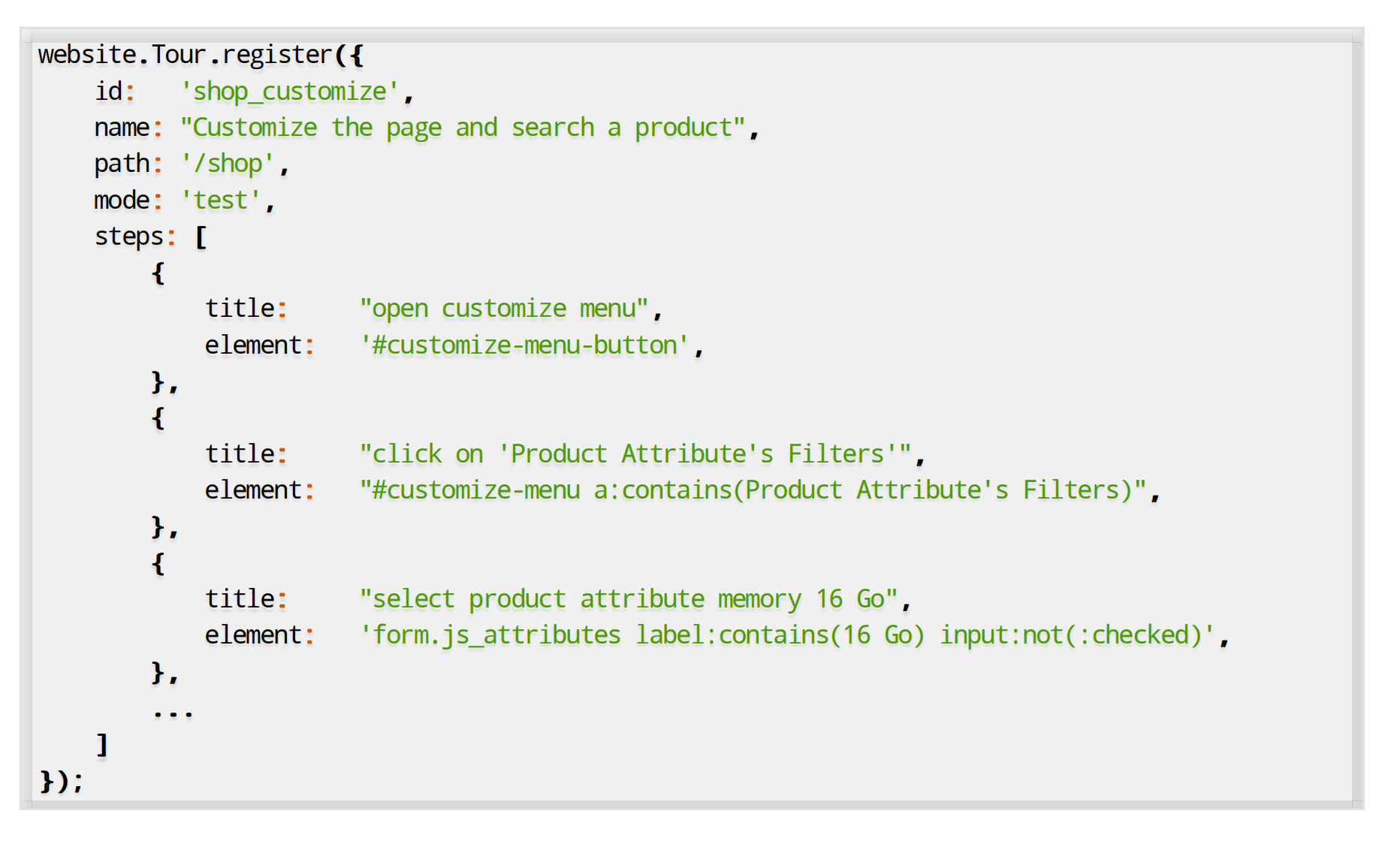Click the '#customize-menu-button' selector string
1394x868 pixels.
point(524,345)
